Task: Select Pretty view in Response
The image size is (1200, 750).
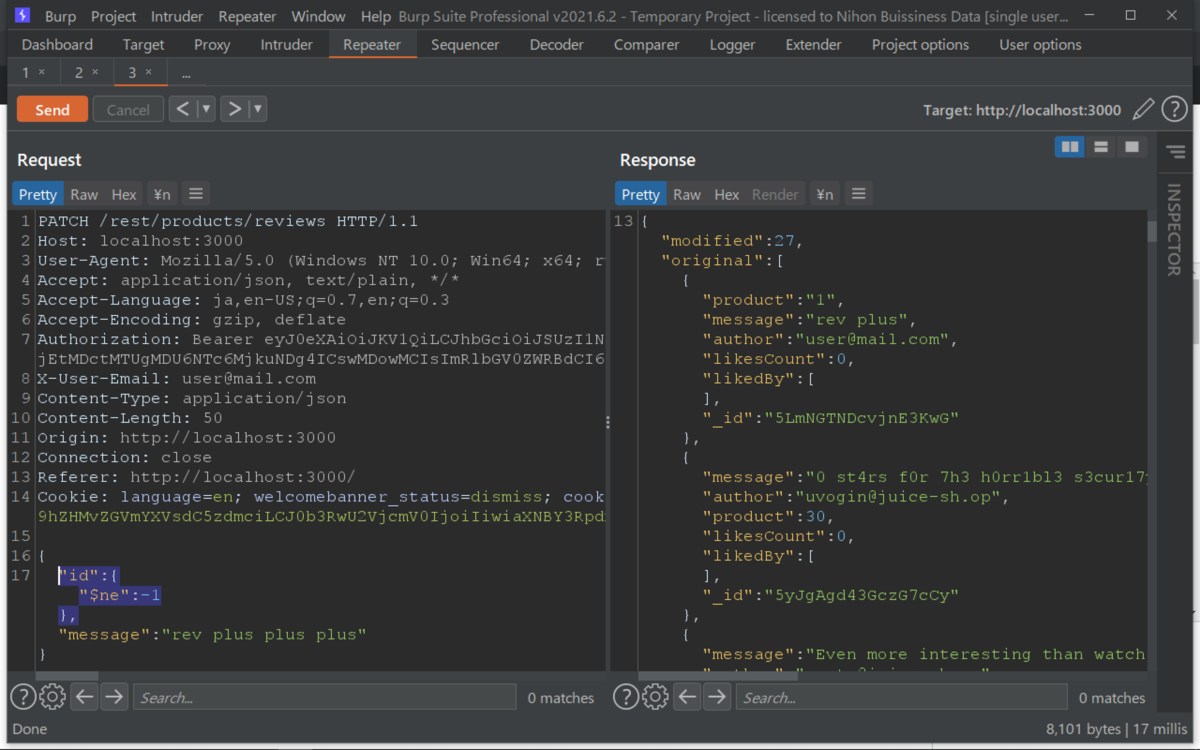Action: click(x=641, y=194)
